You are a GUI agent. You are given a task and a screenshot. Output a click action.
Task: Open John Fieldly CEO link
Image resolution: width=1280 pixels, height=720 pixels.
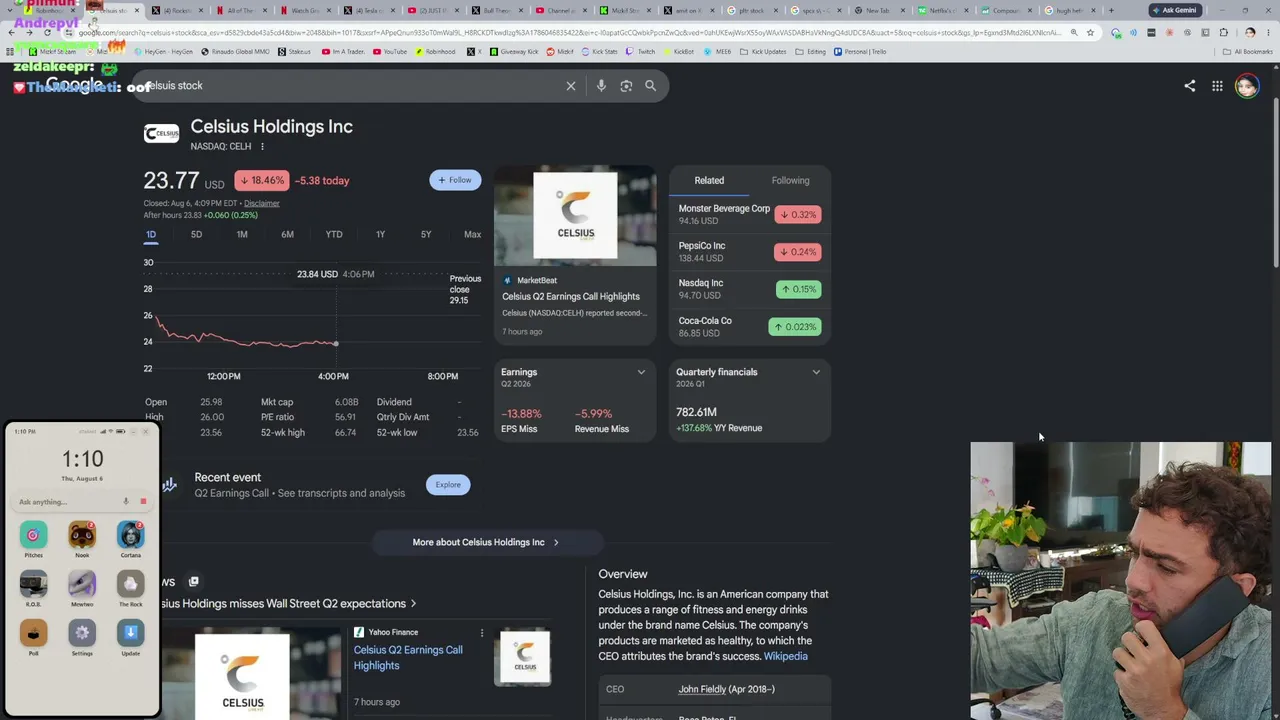pos(702,689)
